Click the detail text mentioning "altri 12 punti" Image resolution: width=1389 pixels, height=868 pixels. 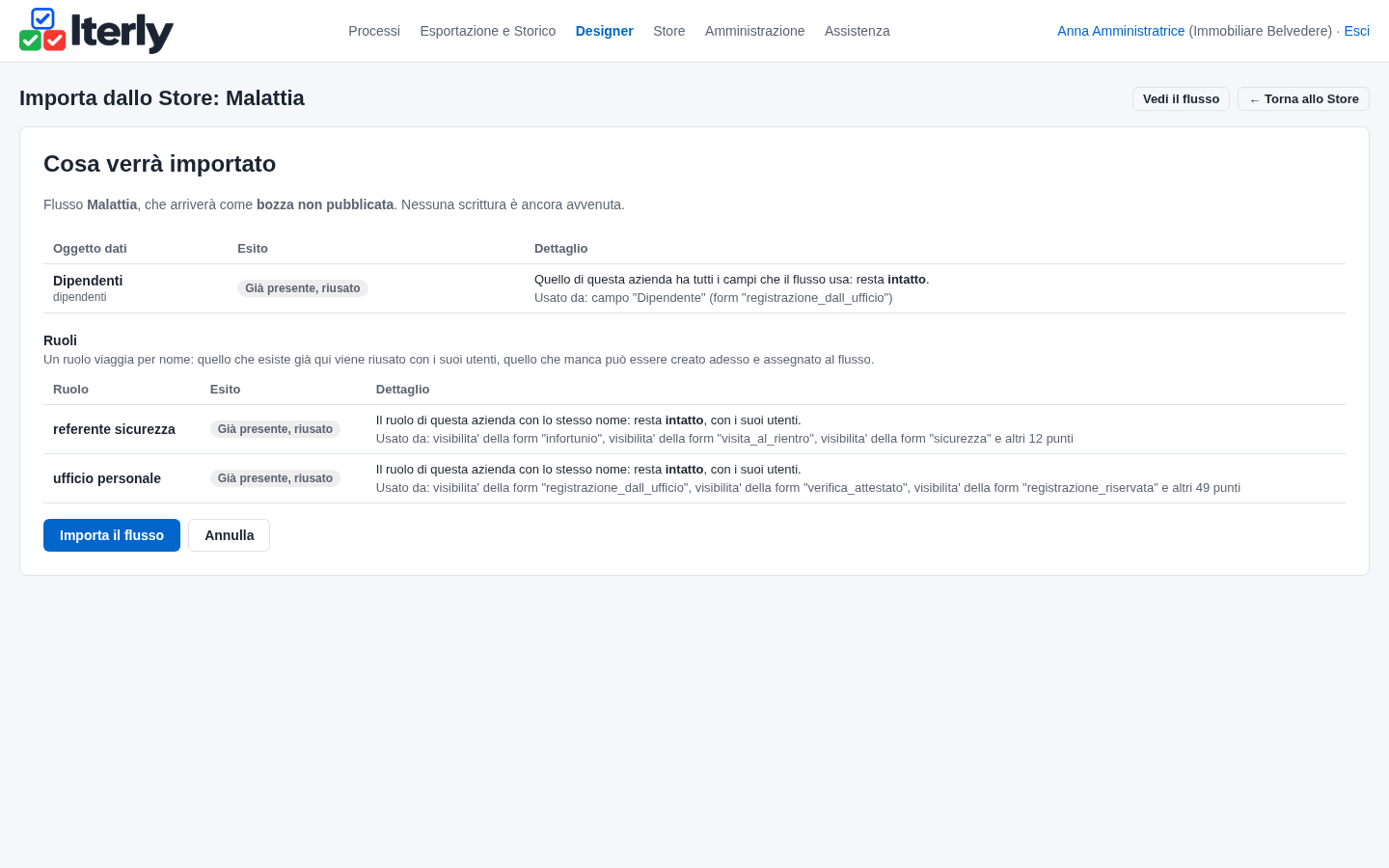(x=724, y=439)
